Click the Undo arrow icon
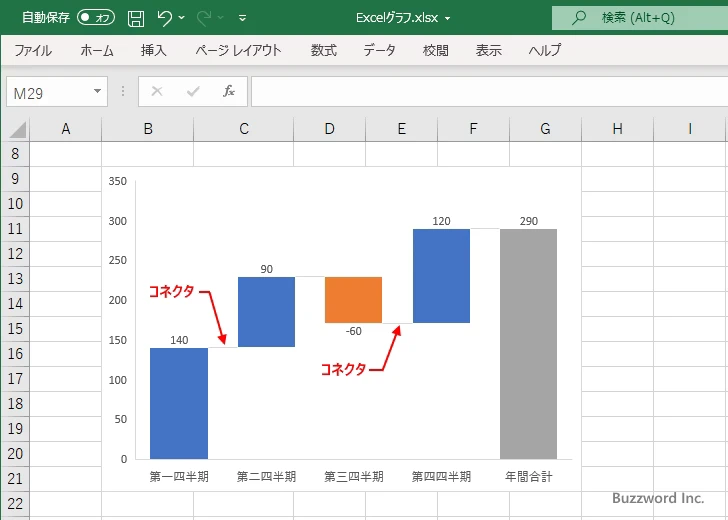The image size is (728, 520). [x=165, y=18]
